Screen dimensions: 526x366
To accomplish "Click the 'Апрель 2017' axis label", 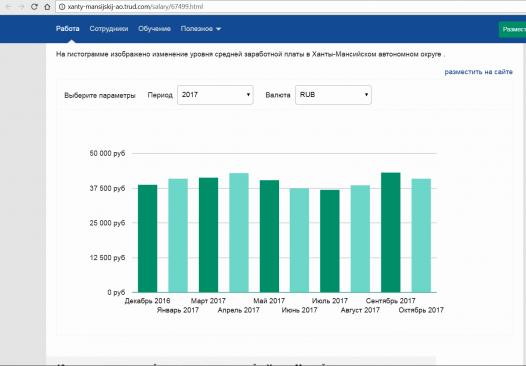I will pyautogui.click(x=239, y=310).
